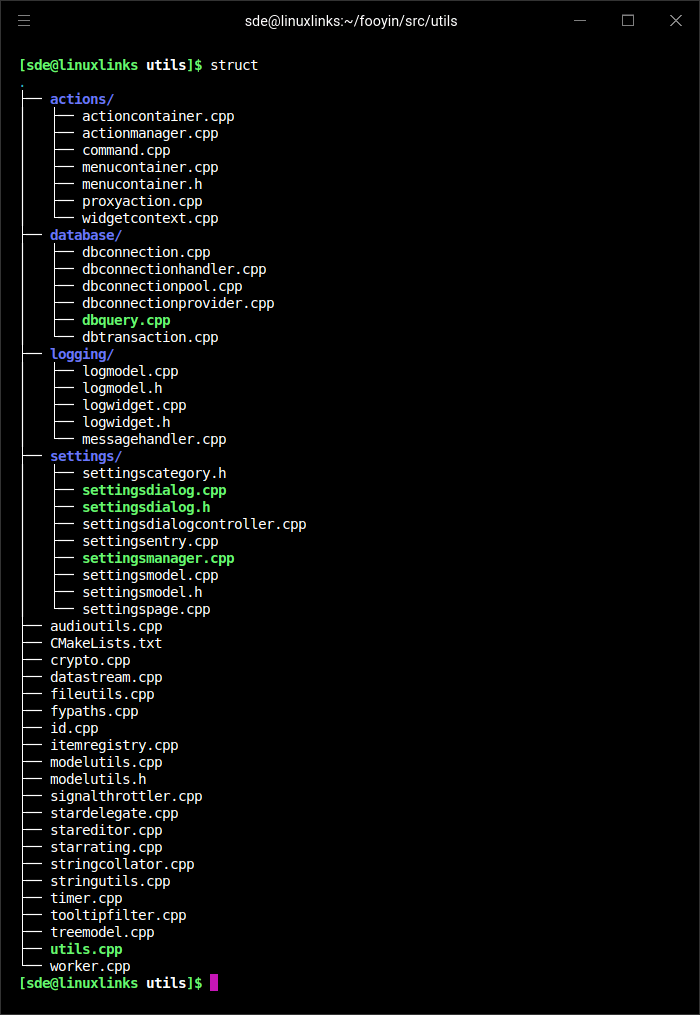Screen dimensions: 700x1015
Task: Click the struct command text
Action: coord(234,65)
